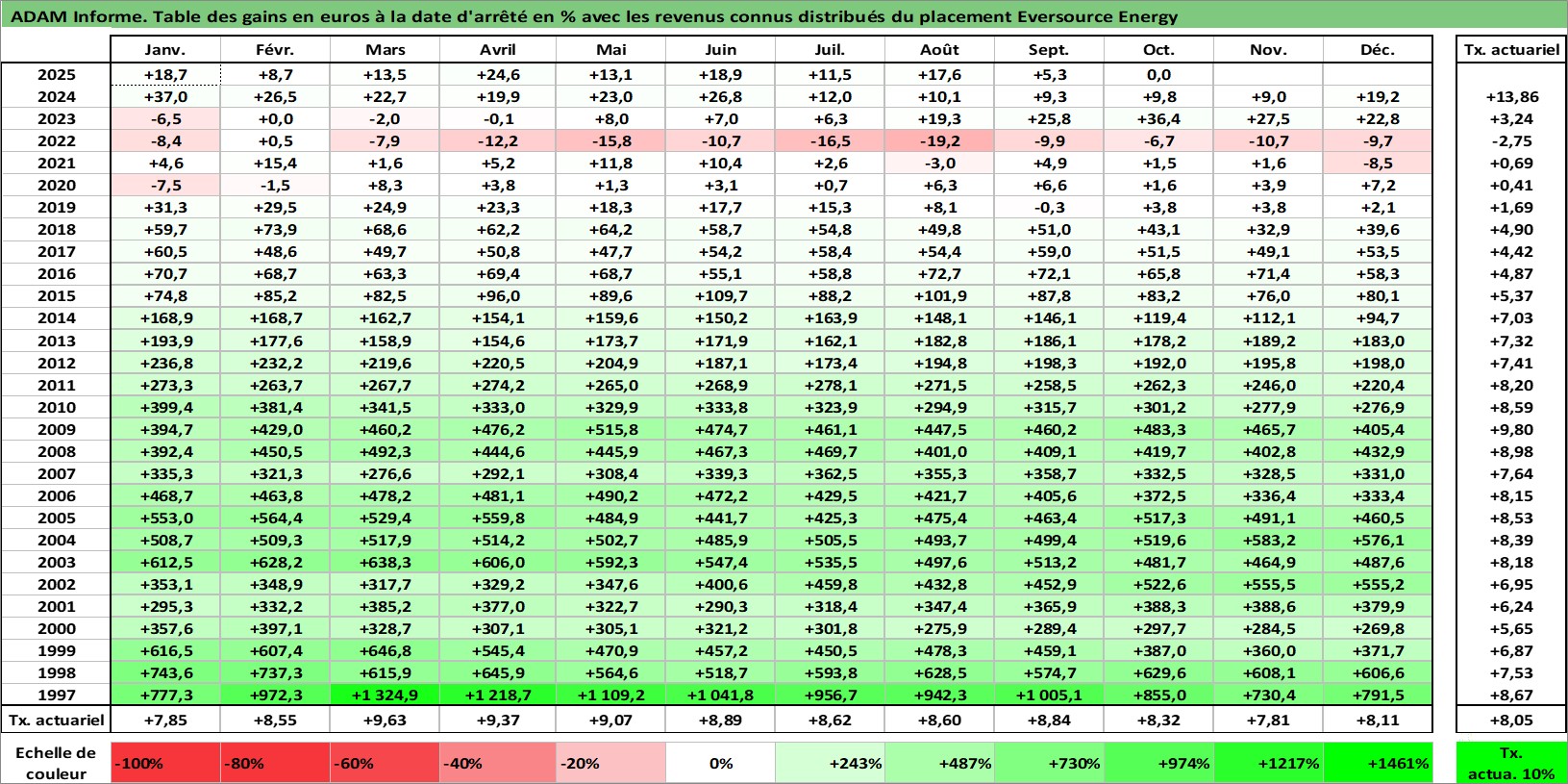Click the -40% color scale swatch
The height and width of the screenshot is (784, 1568).
coord(494,763)
